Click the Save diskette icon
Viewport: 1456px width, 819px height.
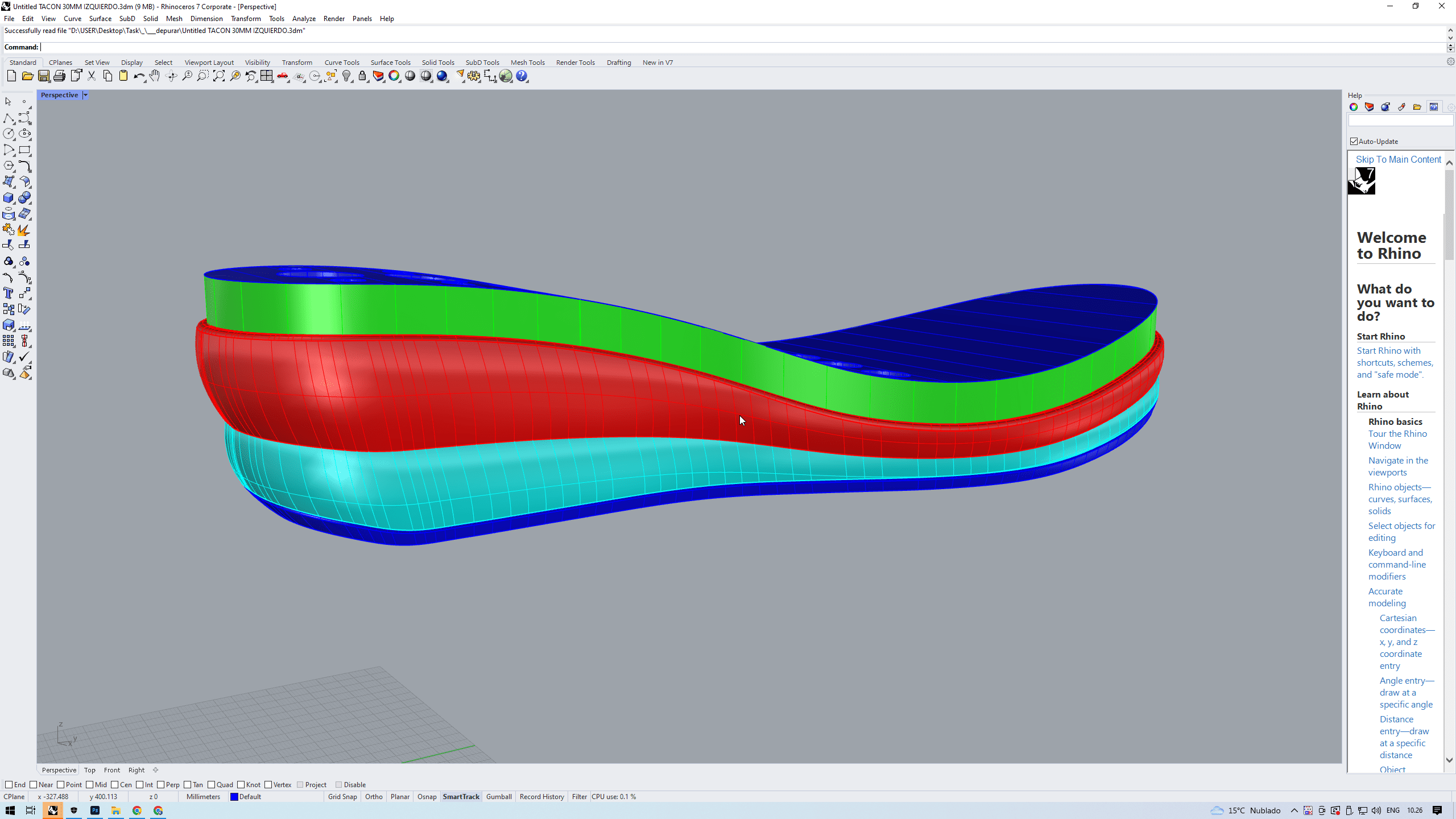pos(43,76)
